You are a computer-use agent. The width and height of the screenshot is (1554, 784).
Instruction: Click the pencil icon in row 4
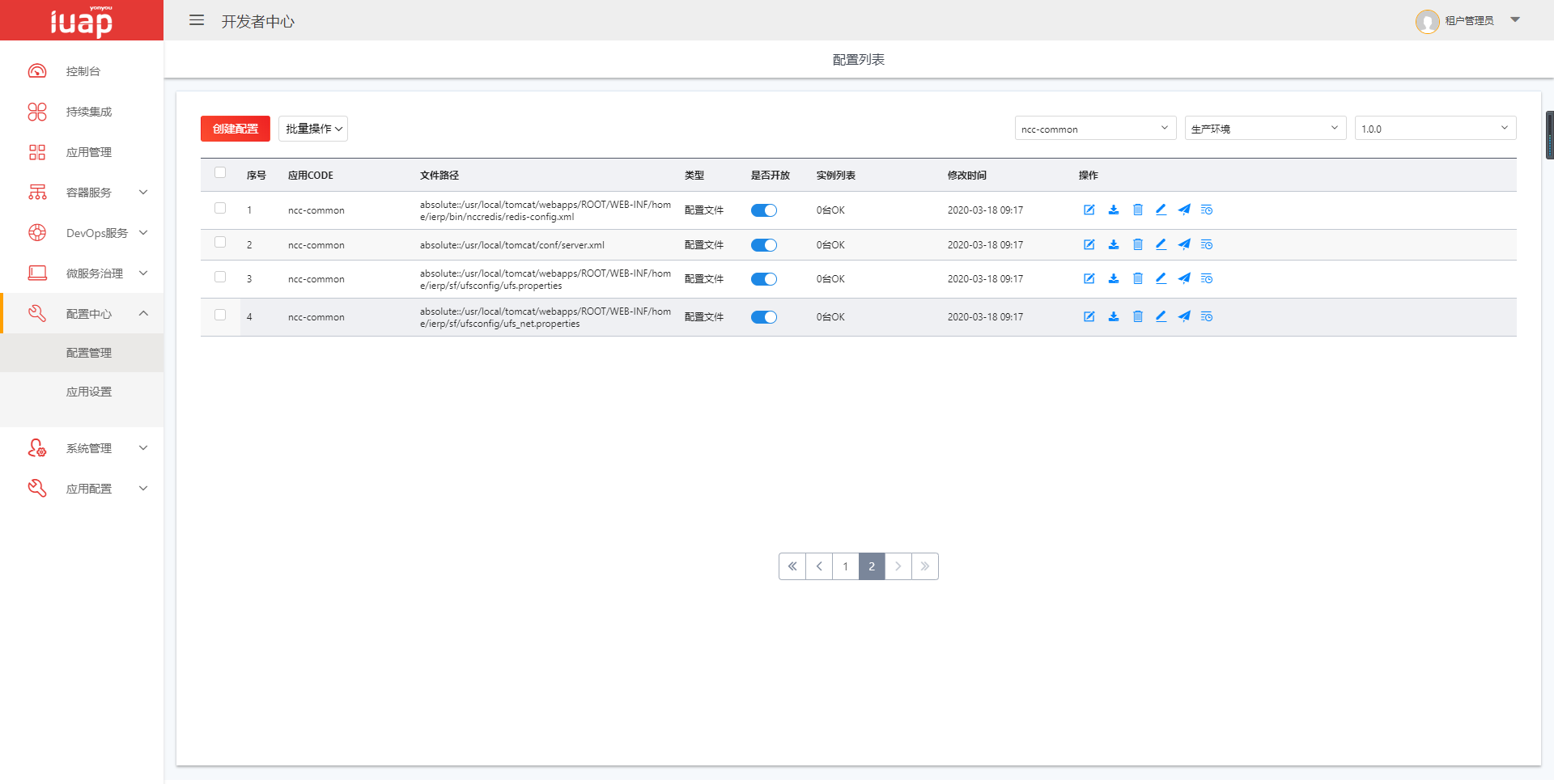point(1161,316)
